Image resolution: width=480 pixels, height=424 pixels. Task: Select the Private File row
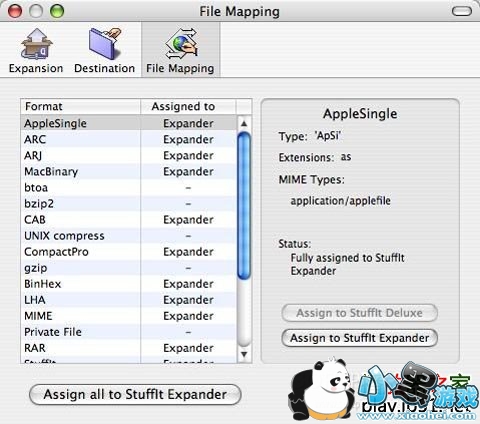(128, 332)
